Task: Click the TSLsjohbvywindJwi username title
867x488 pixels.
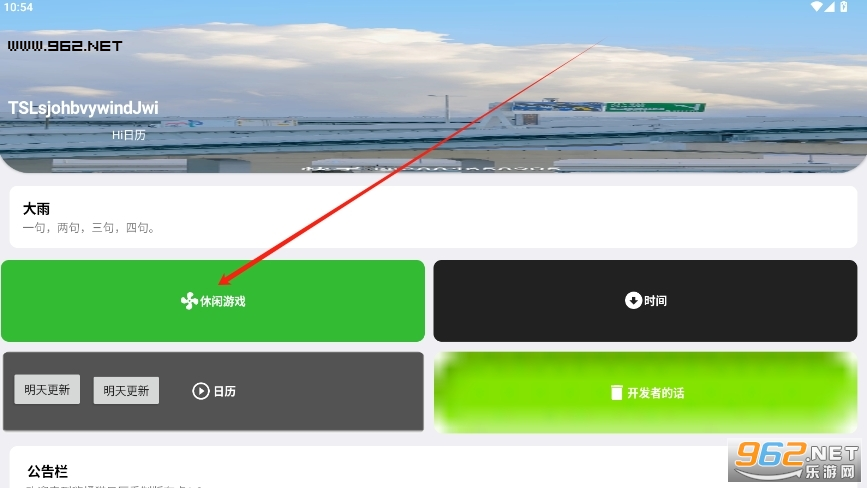Action: (83, 108)
